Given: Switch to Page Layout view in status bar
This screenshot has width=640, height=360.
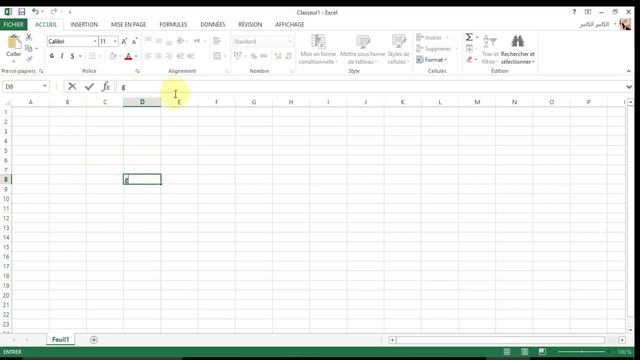Looking at the screenshot, I should point(524,352).
